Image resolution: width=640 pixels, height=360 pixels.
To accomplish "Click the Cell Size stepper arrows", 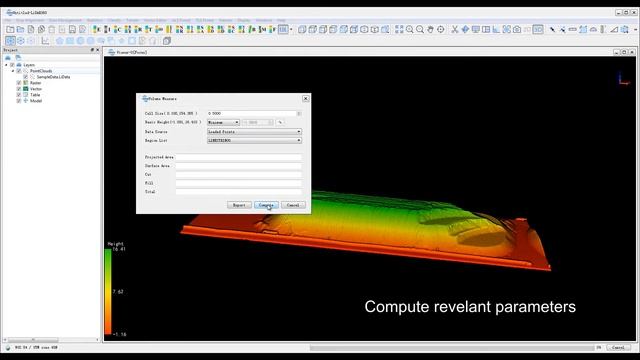I will (x=299, y=113).
